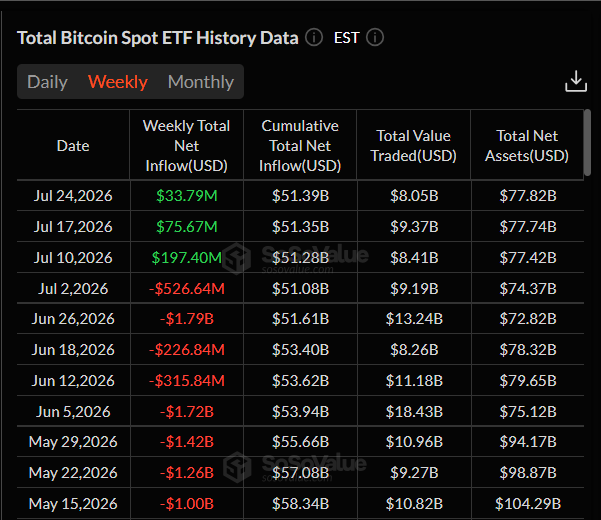
Task: Click the $51.35B cumulative inflow cell
Action: pyautogui.click(x=300, y=227)
